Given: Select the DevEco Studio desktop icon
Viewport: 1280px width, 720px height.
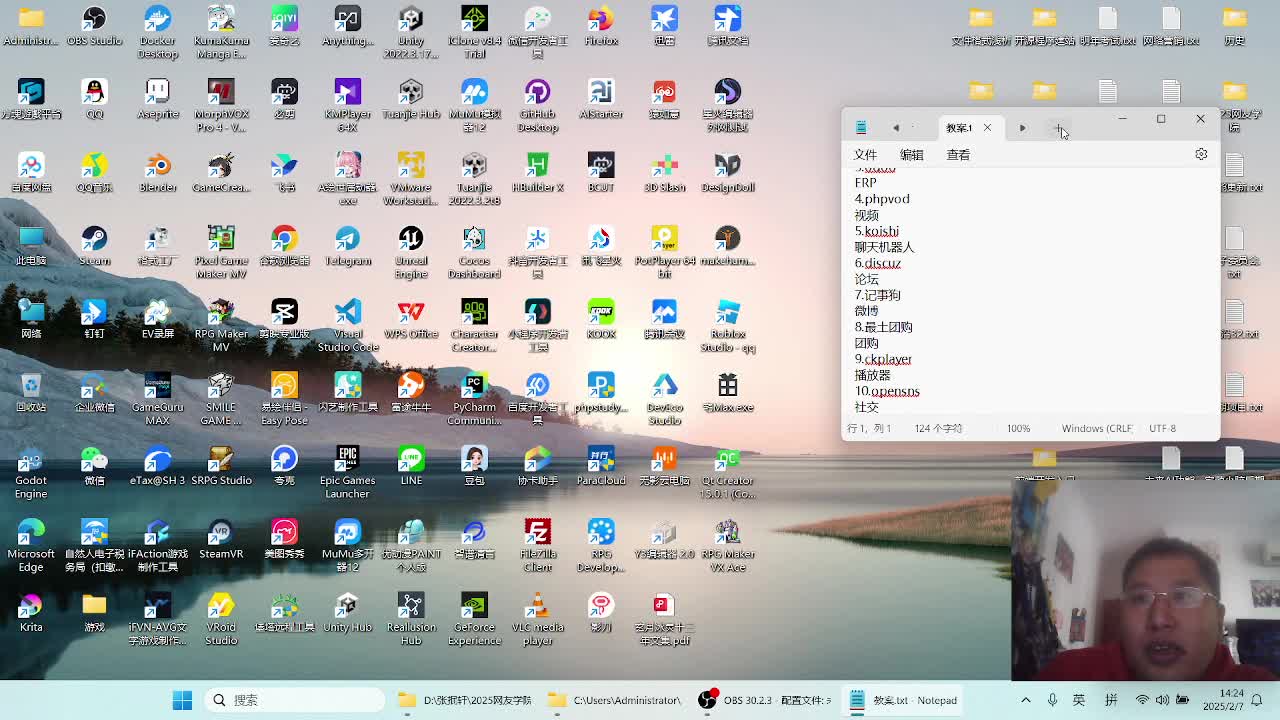Looking at the screenshot, I should (664, 399).
